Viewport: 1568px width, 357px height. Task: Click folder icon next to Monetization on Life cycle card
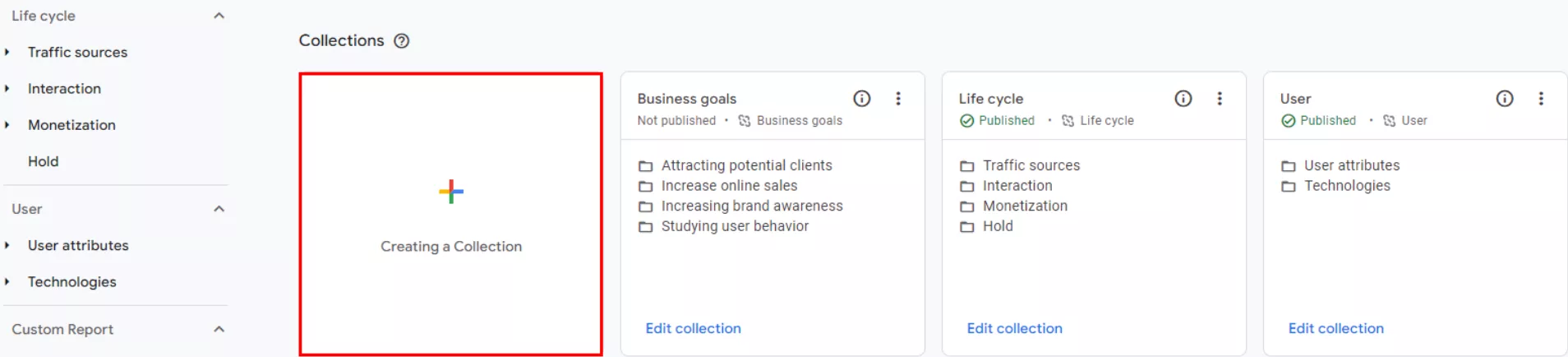click(967, 206)
